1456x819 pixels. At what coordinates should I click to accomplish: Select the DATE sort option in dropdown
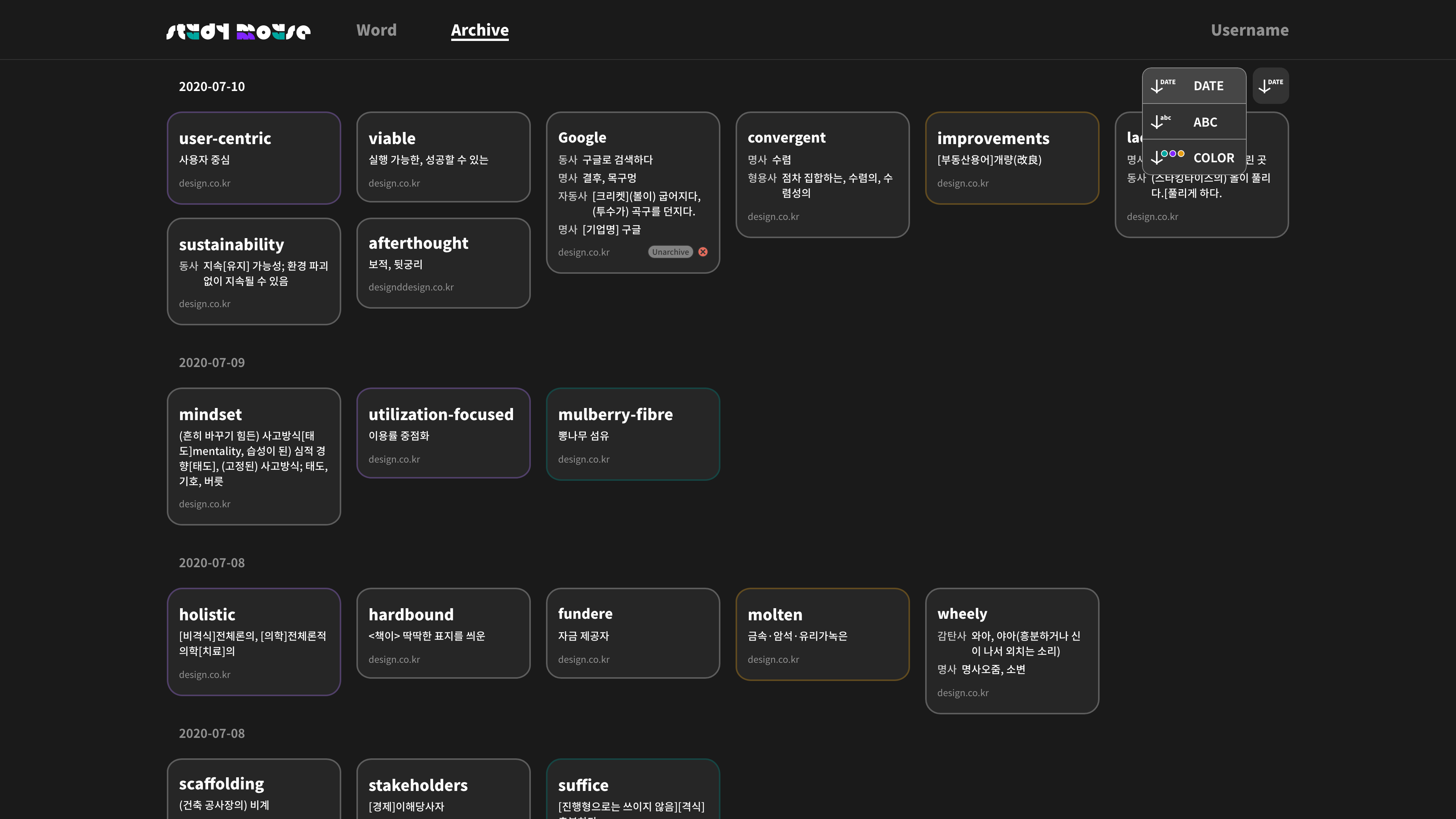coord(1208,86)
